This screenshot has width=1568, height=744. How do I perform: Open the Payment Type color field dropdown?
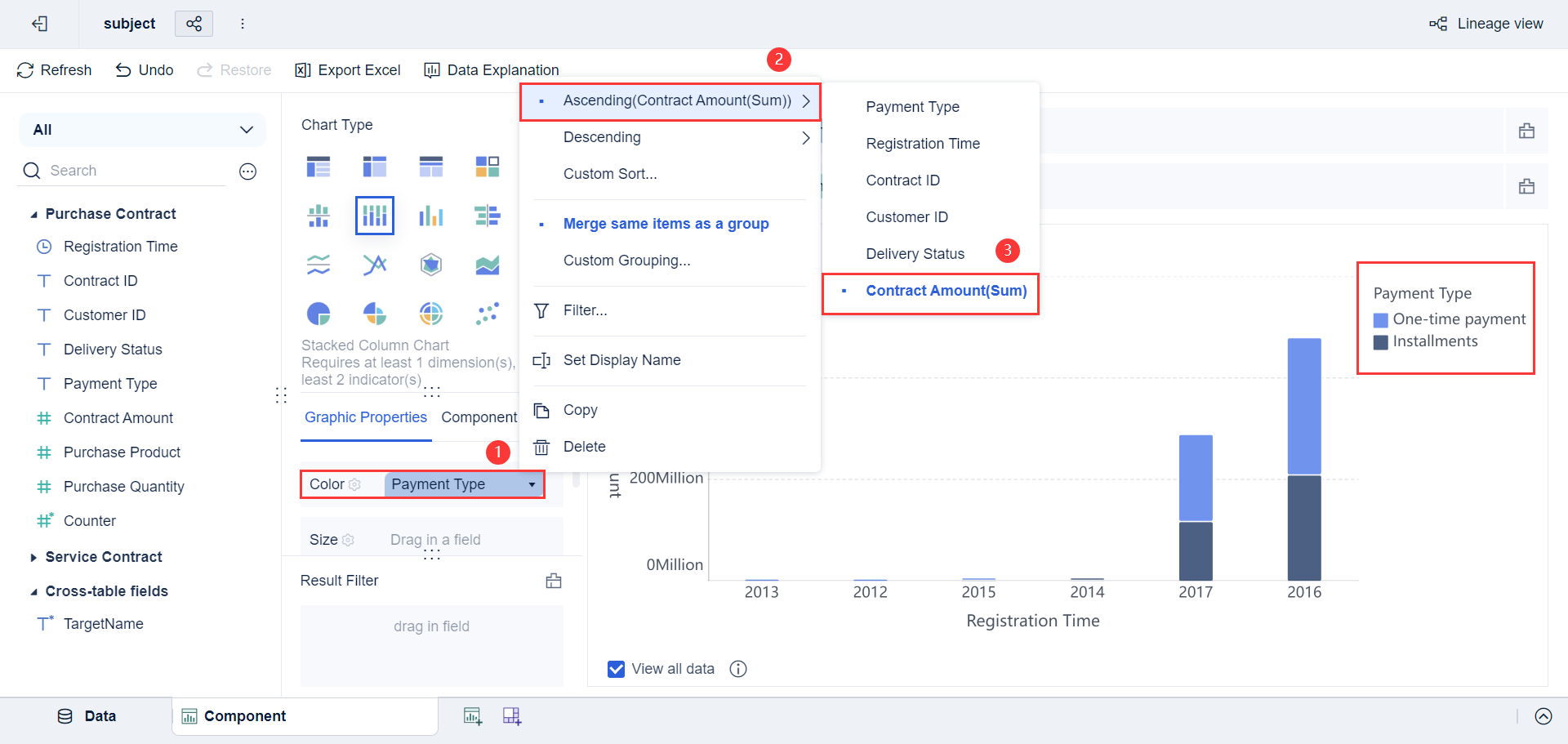tap(532, 484)
